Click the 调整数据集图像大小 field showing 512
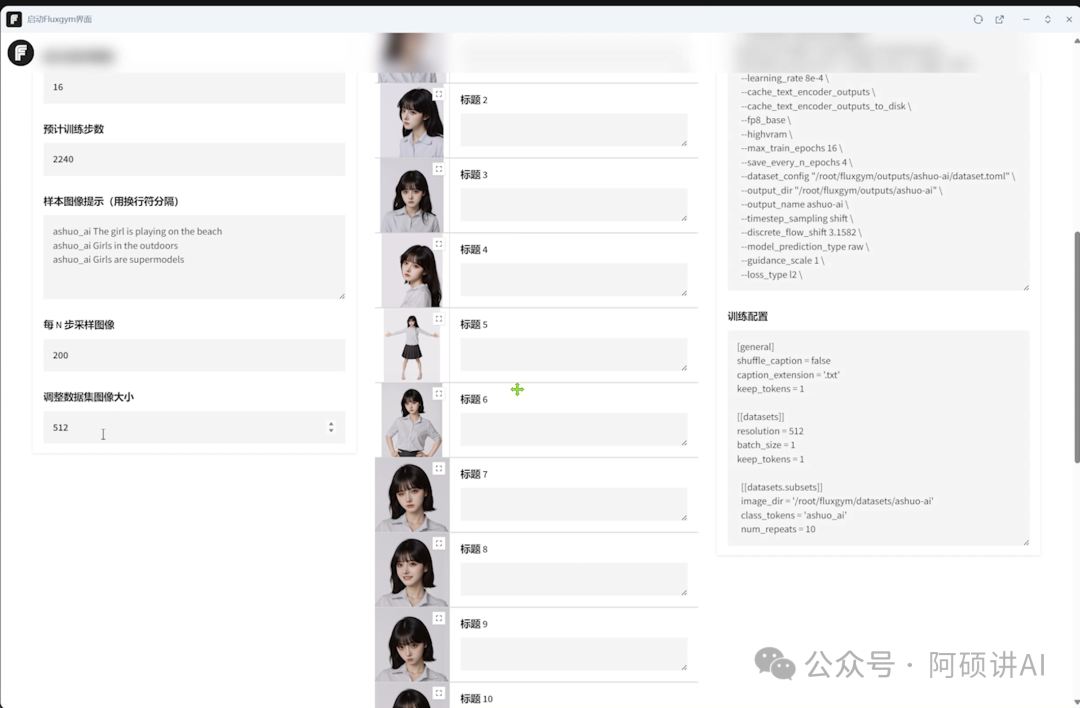 tap(194, 428)
